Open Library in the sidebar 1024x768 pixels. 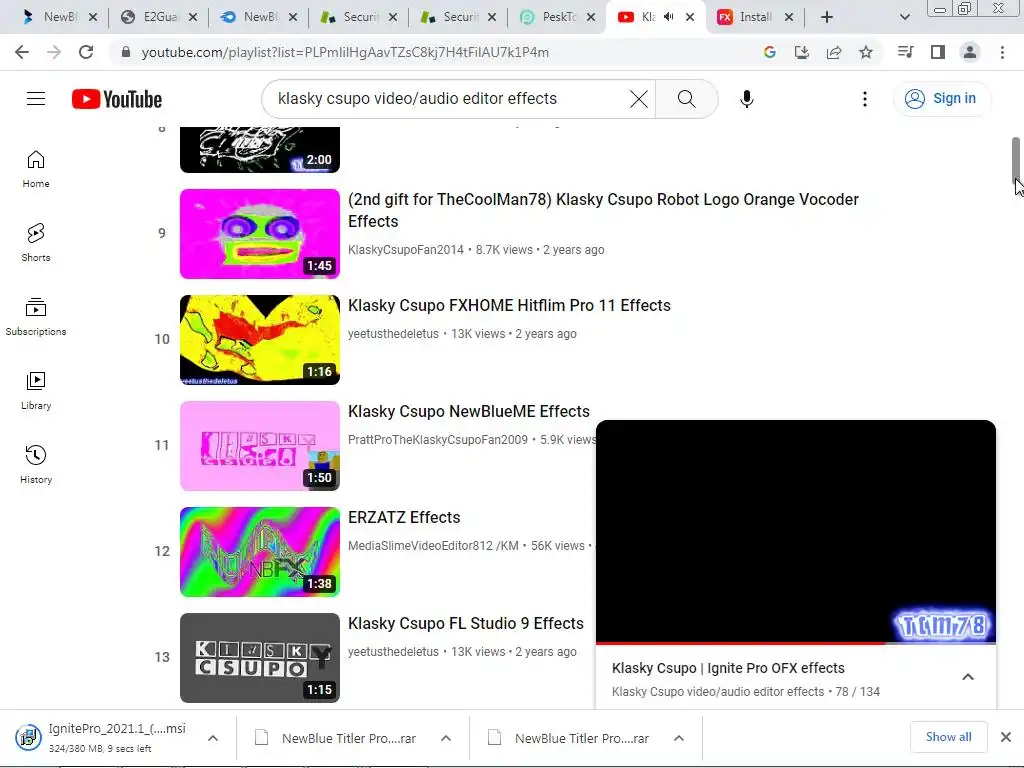(36, 391)
